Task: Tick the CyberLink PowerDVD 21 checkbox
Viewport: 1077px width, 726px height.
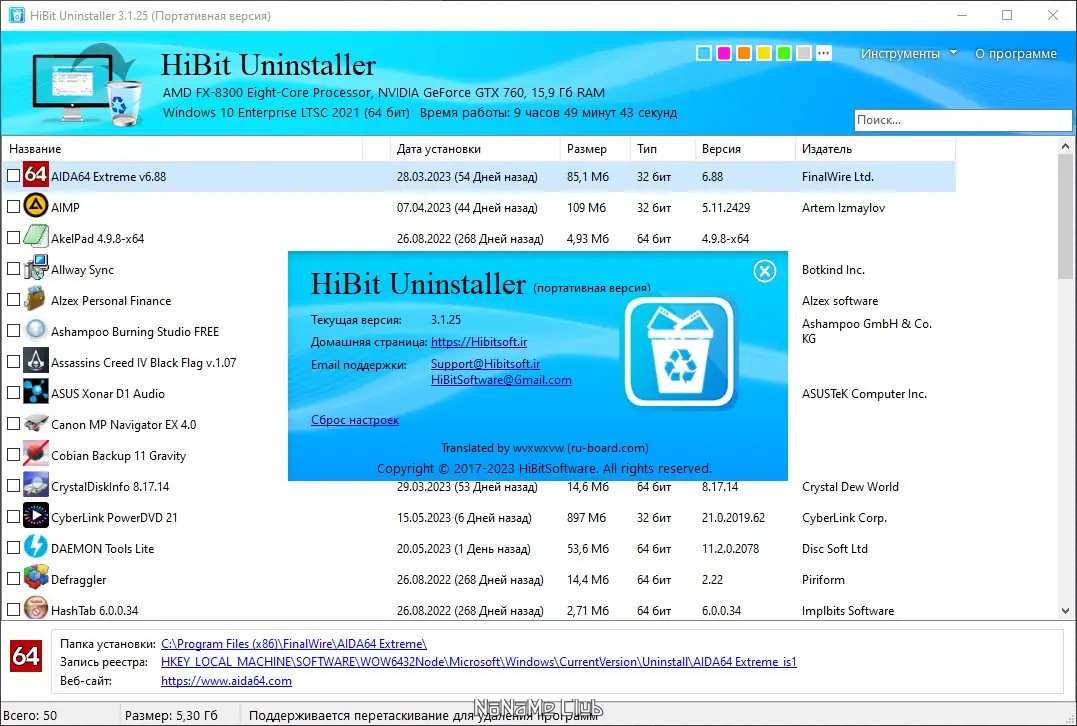Action: pos(13,517)
